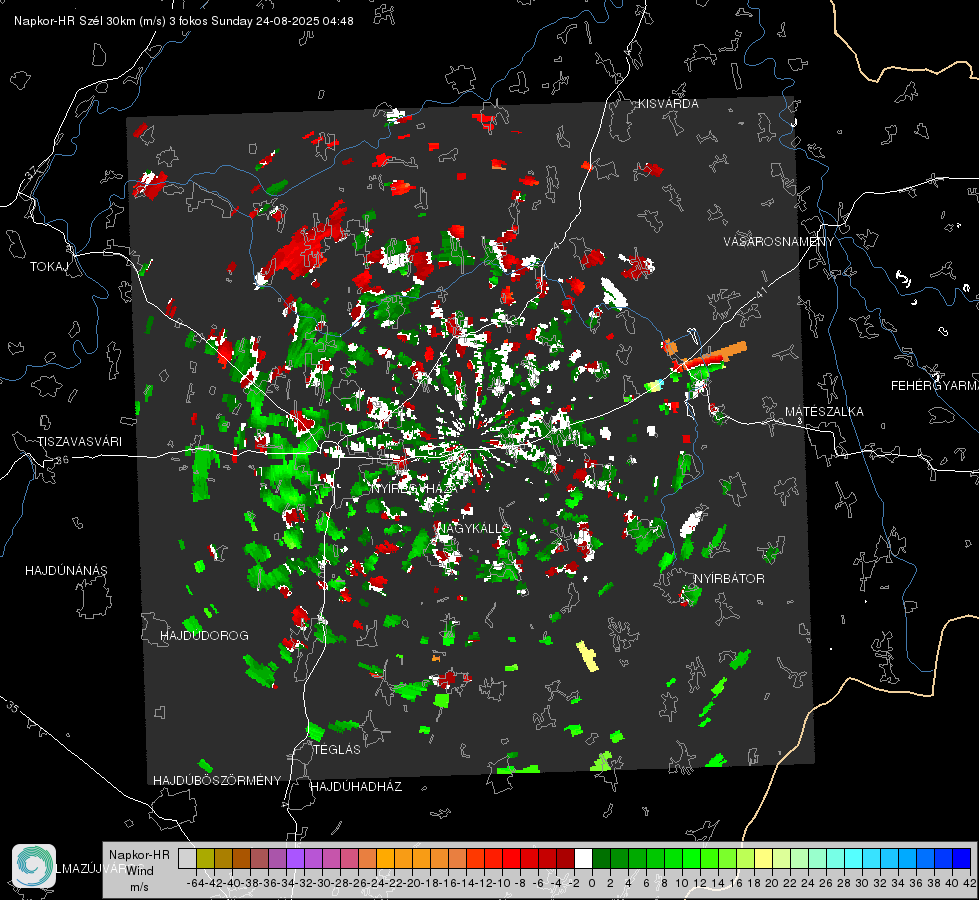Viewport: 979px width, 900px height.
Task: Click the 42 value ending the legend
Action: [x=969, y=883]
